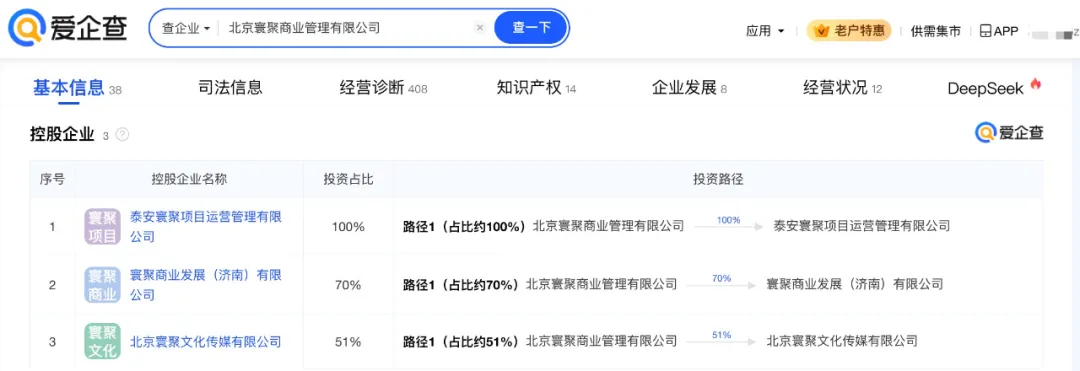Click the 寰聚项目 company logo thumbnail
Viewport: 1080px width, 371px height.
point(103,226)
